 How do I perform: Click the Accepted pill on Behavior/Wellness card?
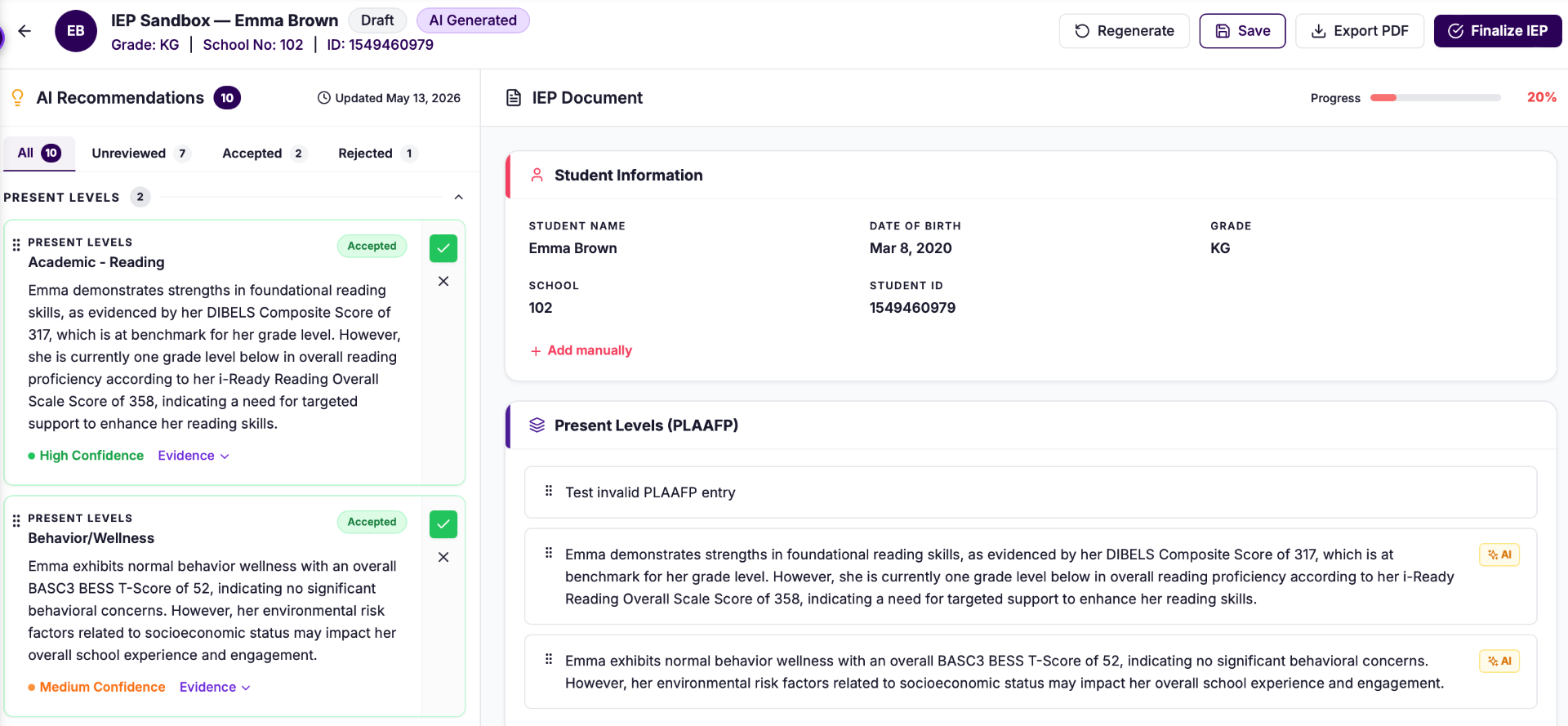[372, 522]
